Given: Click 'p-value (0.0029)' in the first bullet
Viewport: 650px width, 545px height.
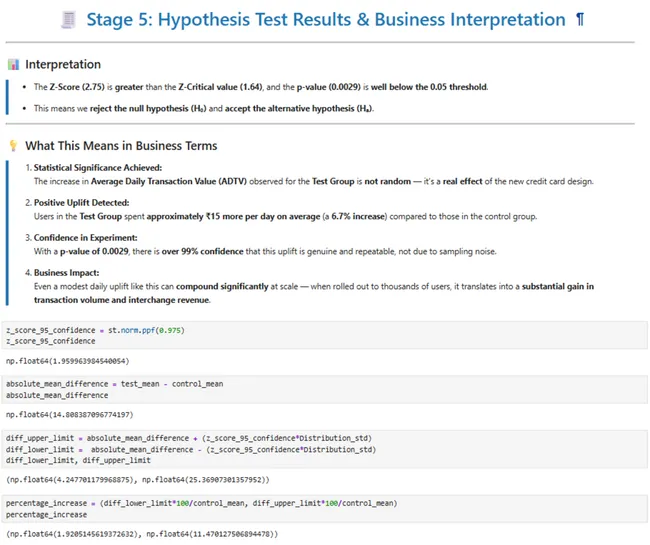Looking at the screenshot, I should (329, 87).
